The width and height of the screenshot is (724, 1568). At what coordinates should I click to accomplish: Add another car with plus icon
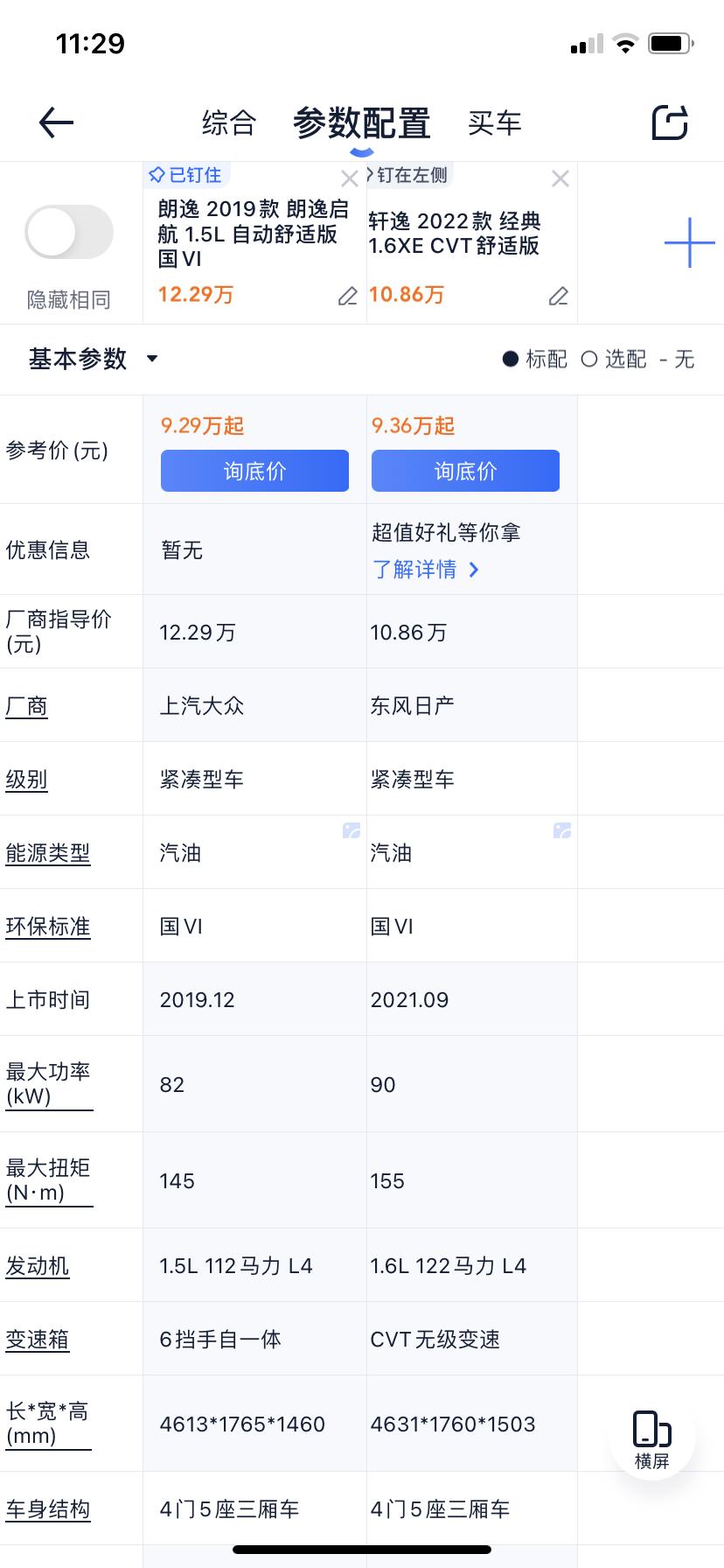[x=690, y=242]
